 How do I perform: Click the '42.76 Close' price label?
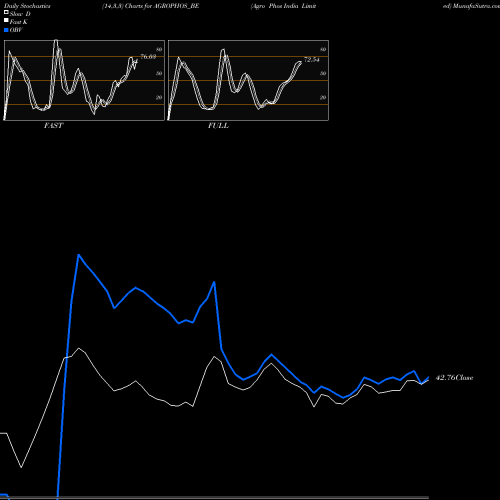coord(454,378)
